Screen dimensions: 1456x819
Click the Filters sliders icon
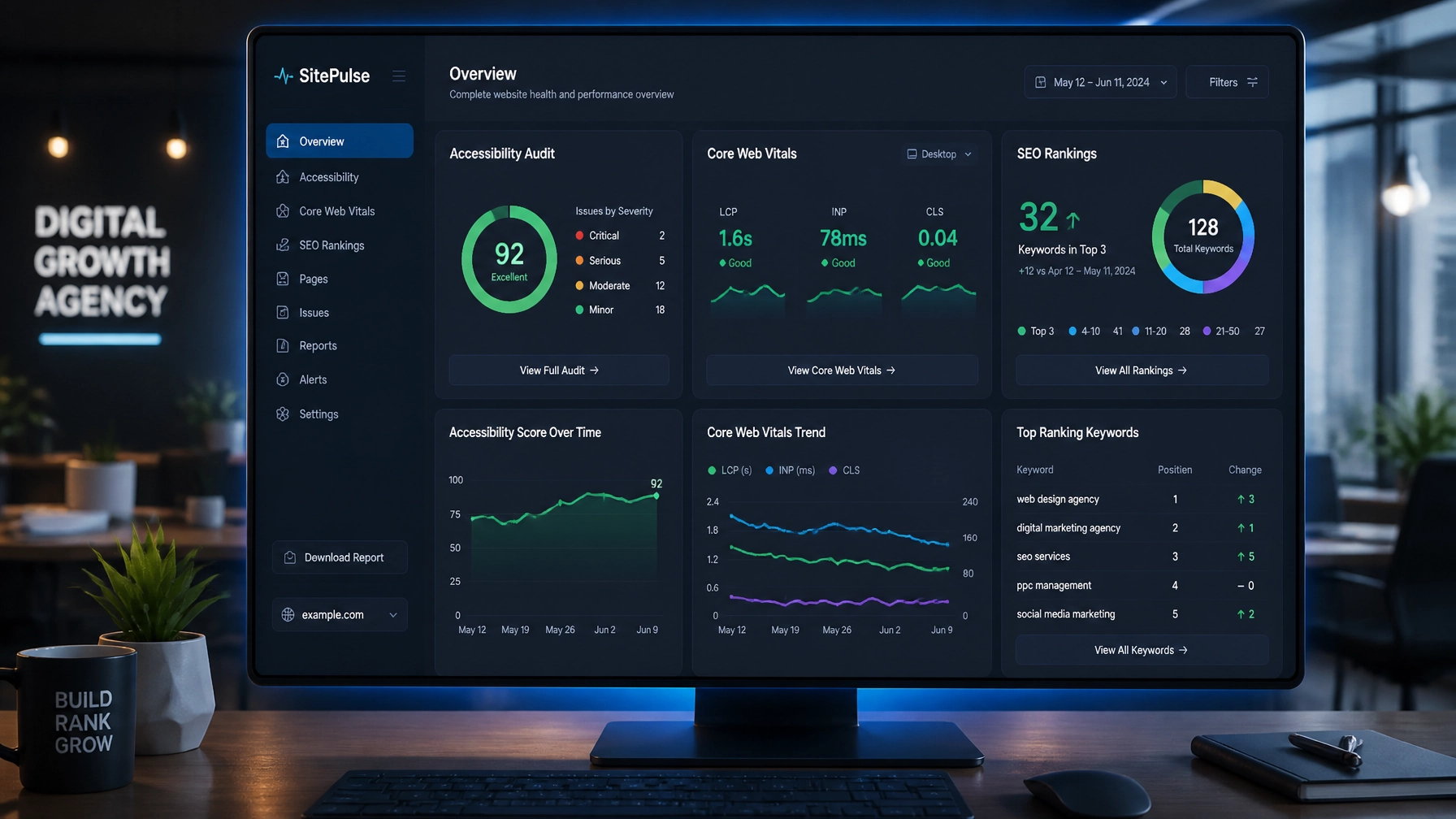coord(1252,82)
